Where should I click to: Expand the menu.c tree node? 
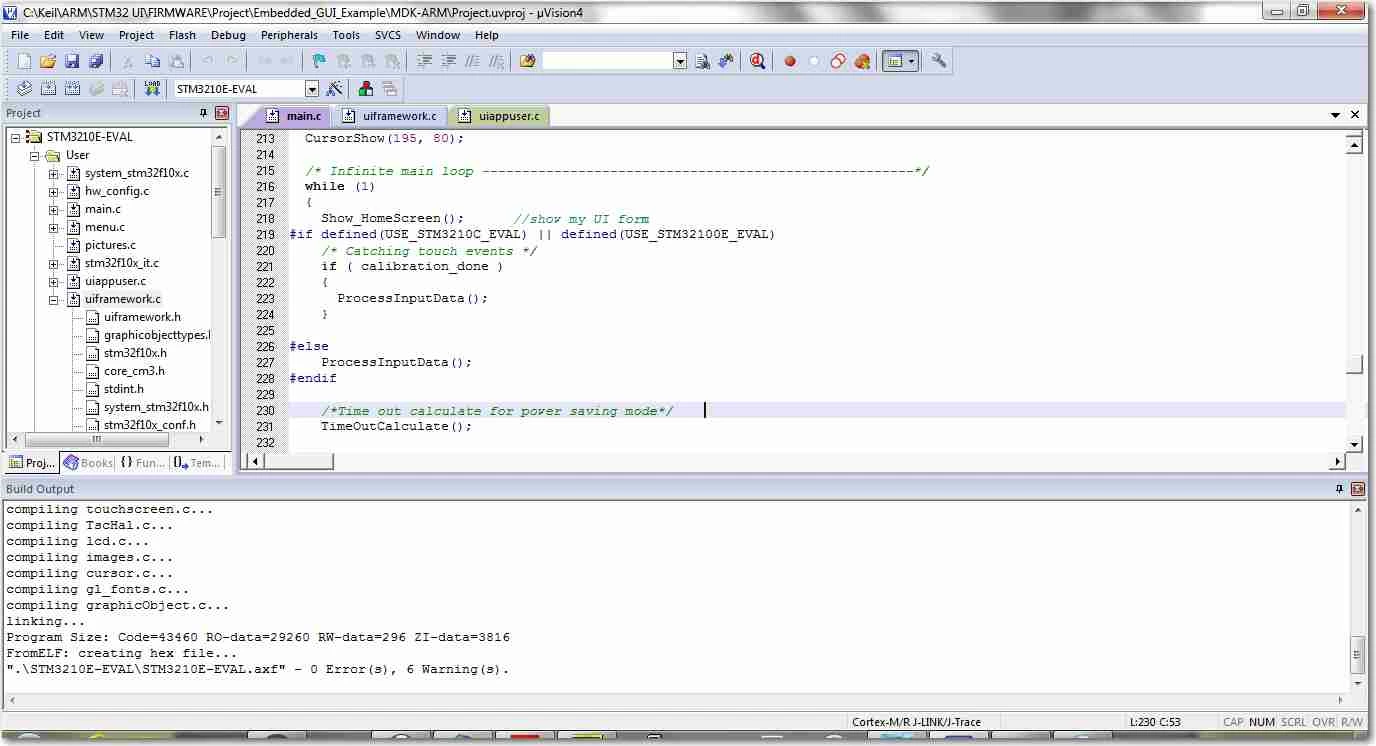54,227
